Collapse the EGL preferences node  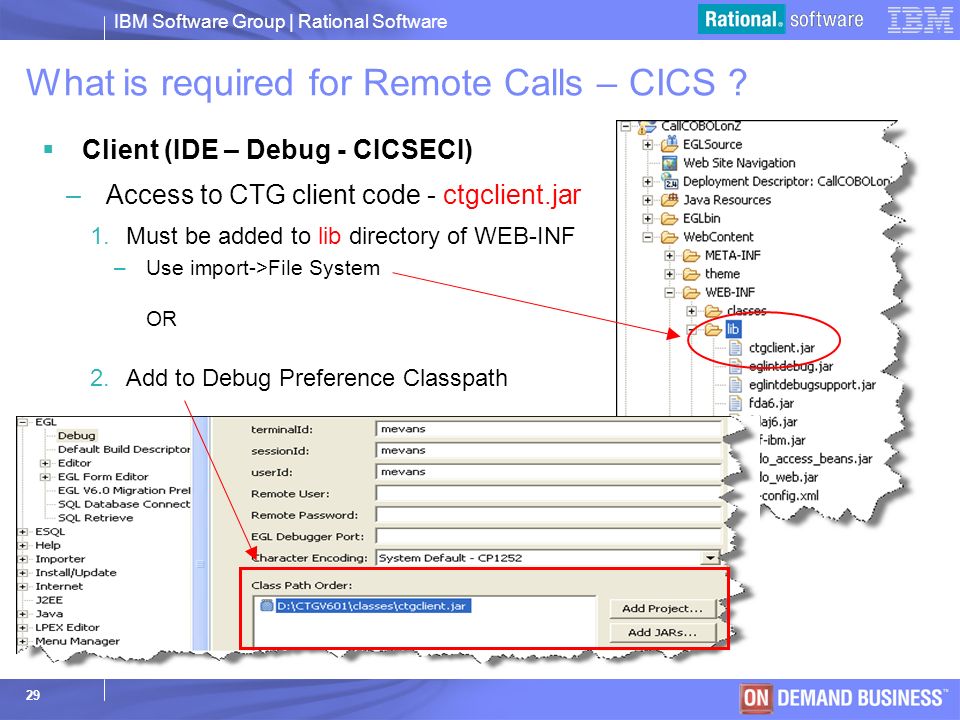[23, 422]
